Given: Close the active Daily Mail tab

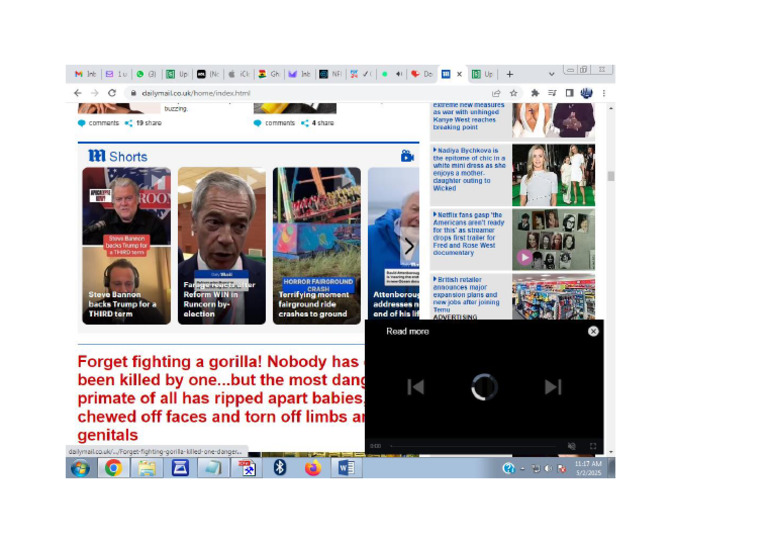Looking at the screenshot, I should (x=459, y=74).
